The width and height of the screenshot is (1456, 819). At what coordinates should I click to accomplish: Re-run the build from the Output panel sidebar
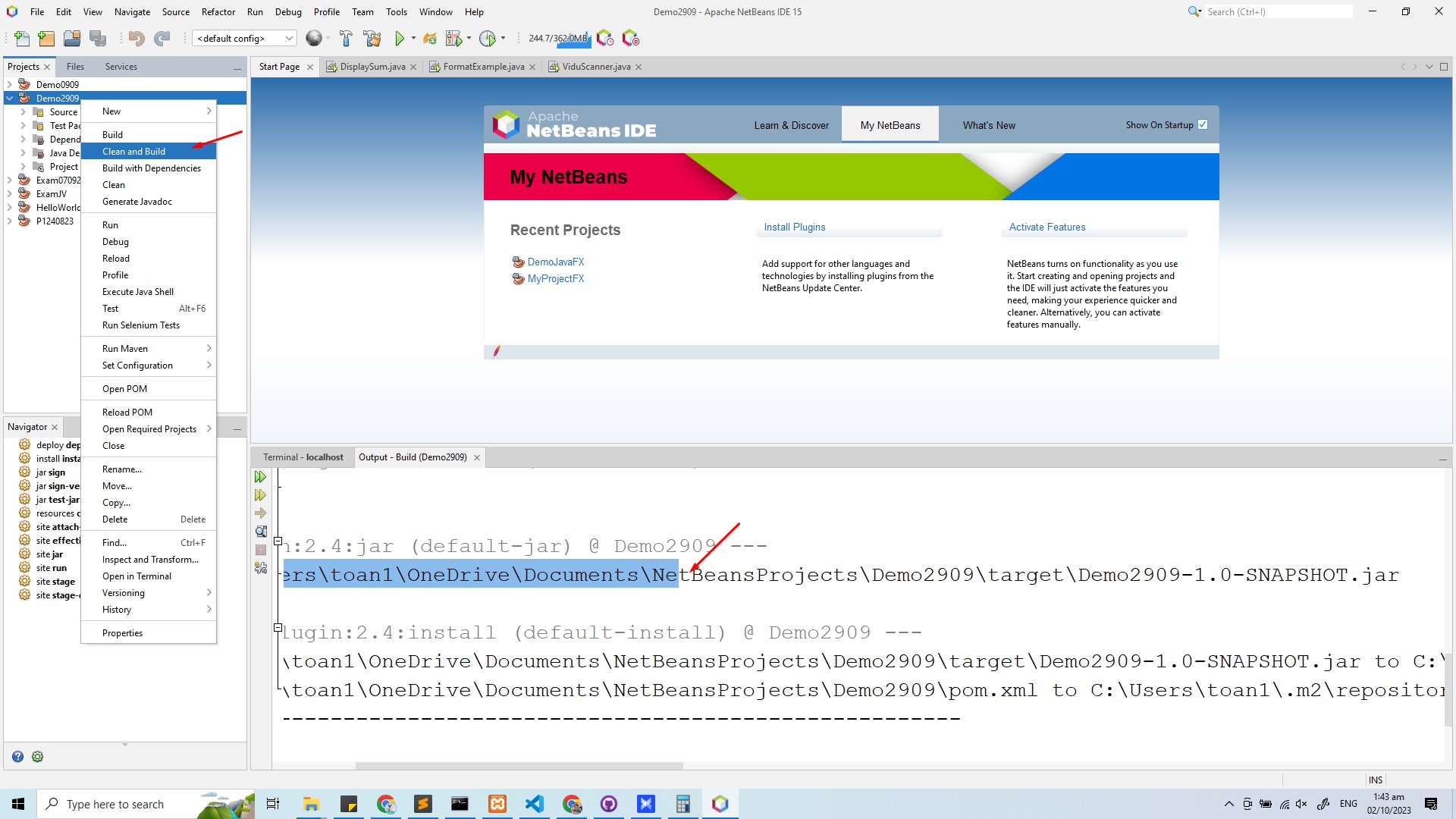(260, 476)
